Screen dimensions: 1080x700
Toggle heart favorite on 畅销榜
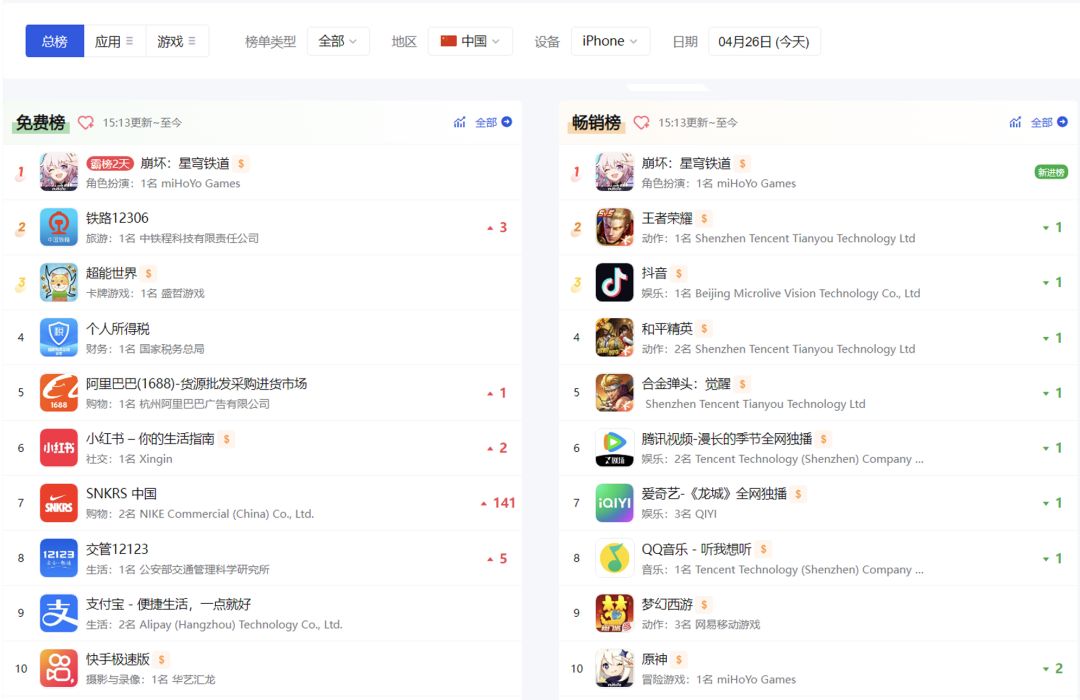pyautogui.click(x=641, y=122)
